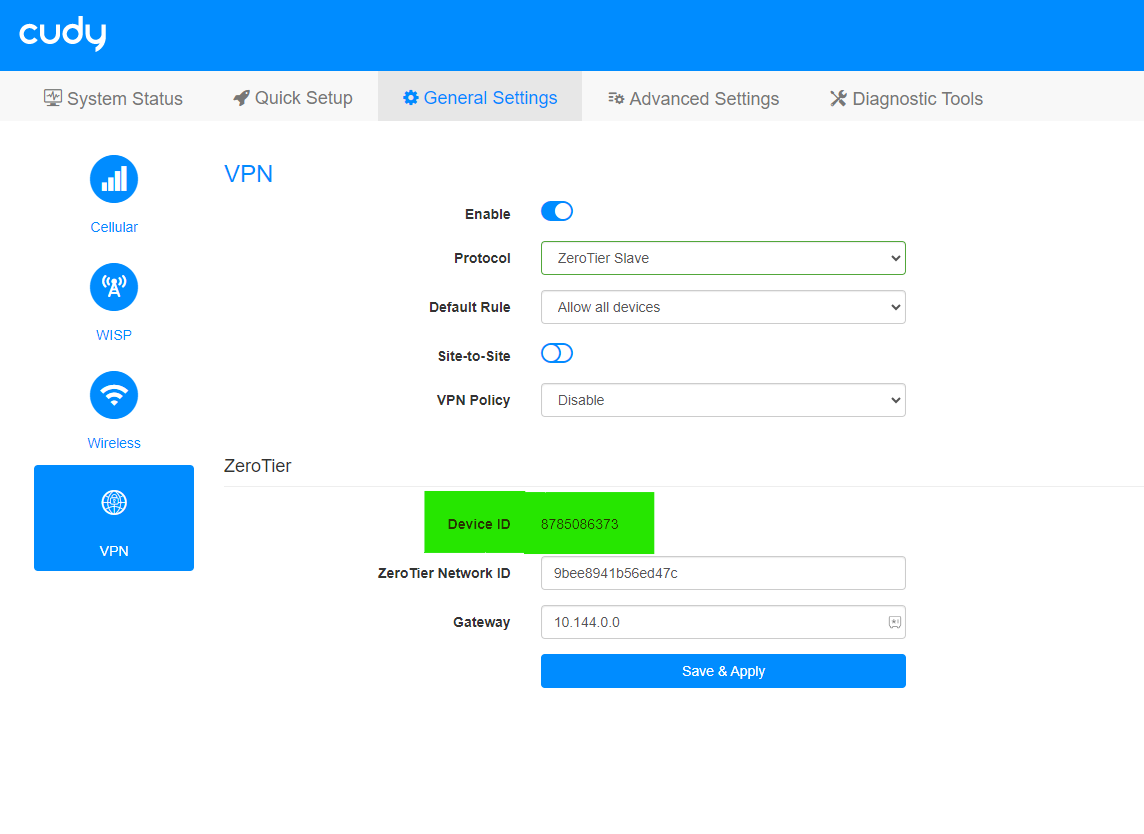Image resolution: width=1144 pixels, height=834 pixels.
Task: Click the Protocol label
Action: click(x=482, y=258)
